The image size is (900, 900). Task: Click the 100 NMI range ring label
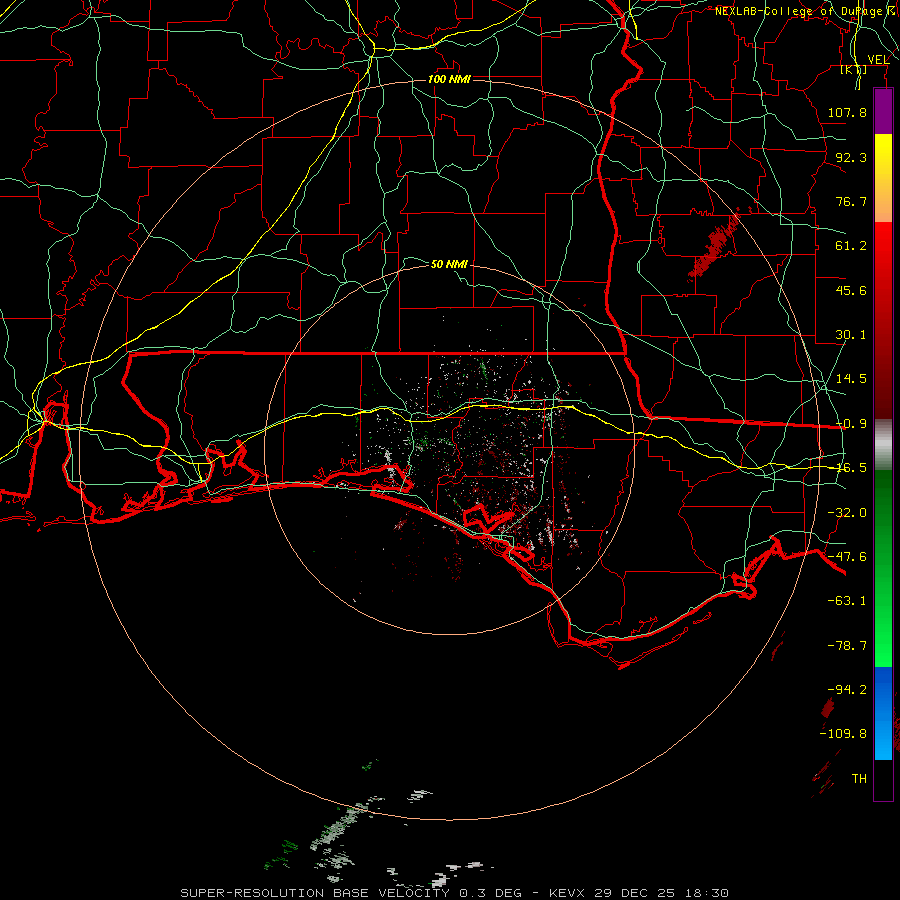(x=449, y=79)
